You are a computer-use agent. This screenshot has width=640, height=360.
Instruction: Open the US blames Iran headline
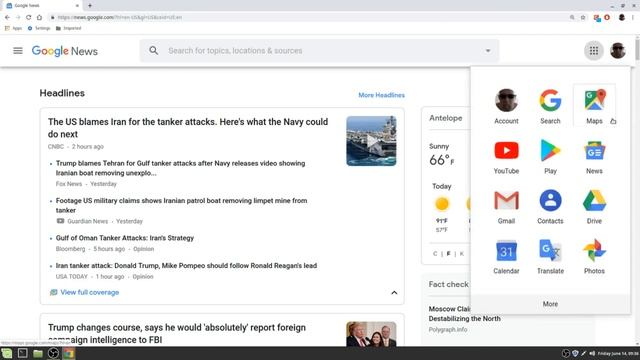(x=188, y=128)
